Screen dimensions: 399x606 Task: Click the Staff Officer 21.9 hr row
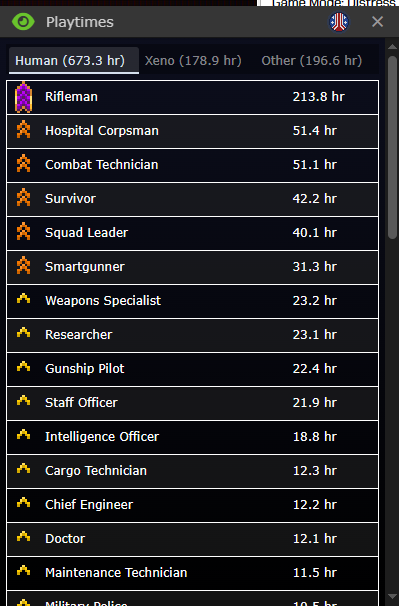tap(192, 403)
